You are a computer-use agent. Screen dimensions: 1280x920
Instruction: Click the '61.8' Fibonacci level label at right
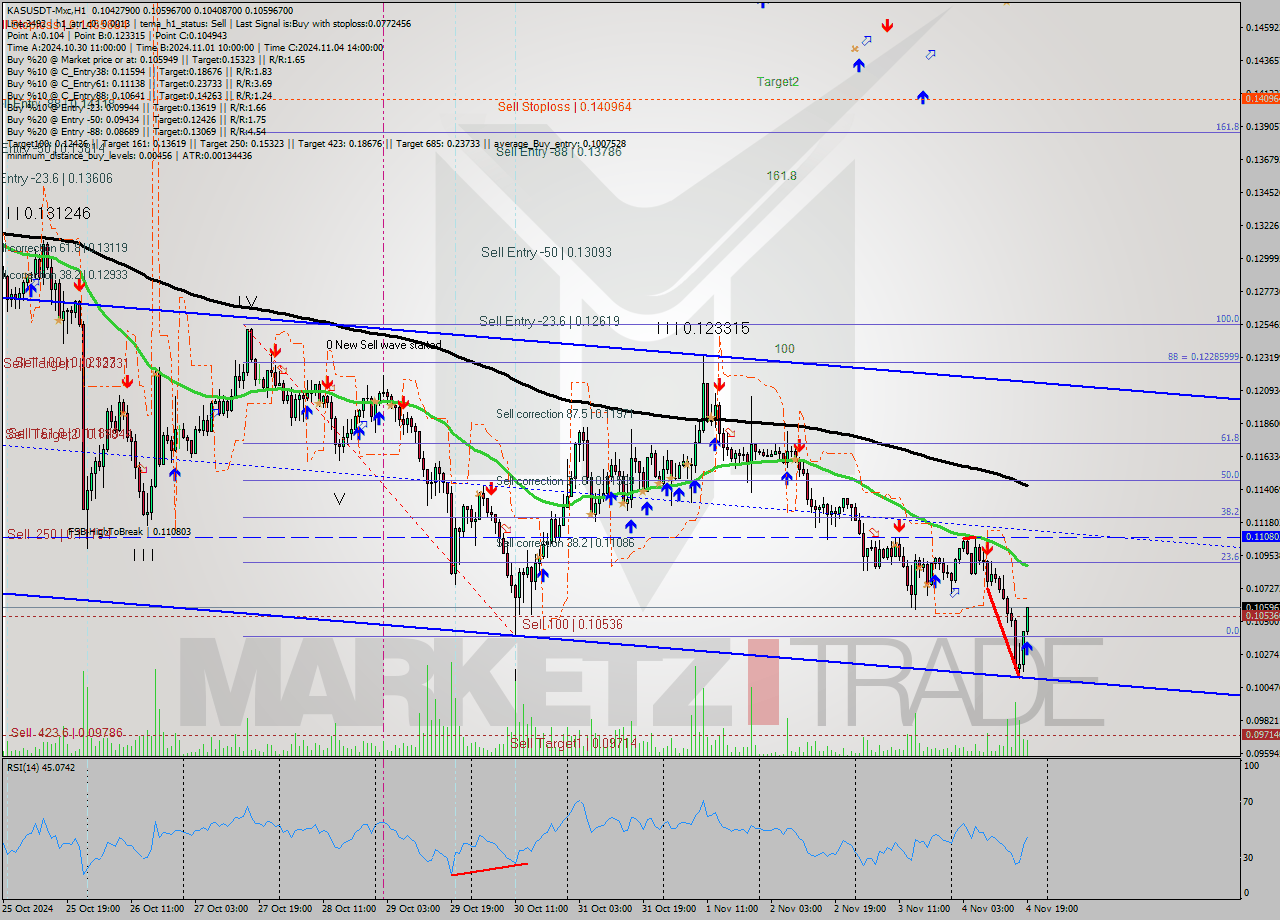click(x=1229, y=438)
